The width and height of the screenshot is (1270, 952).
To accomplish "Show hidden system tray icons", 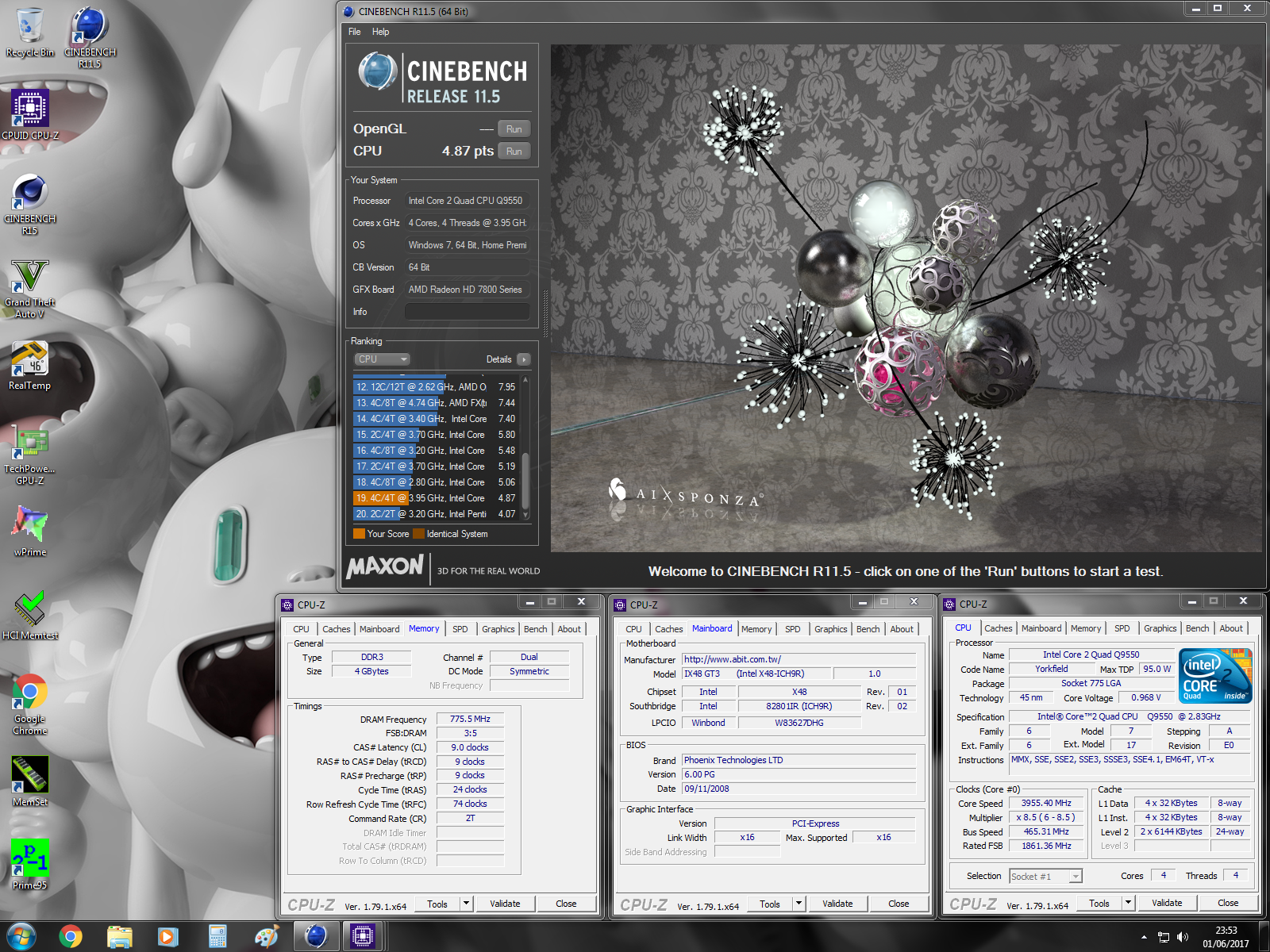I will tap(1144, 937).
